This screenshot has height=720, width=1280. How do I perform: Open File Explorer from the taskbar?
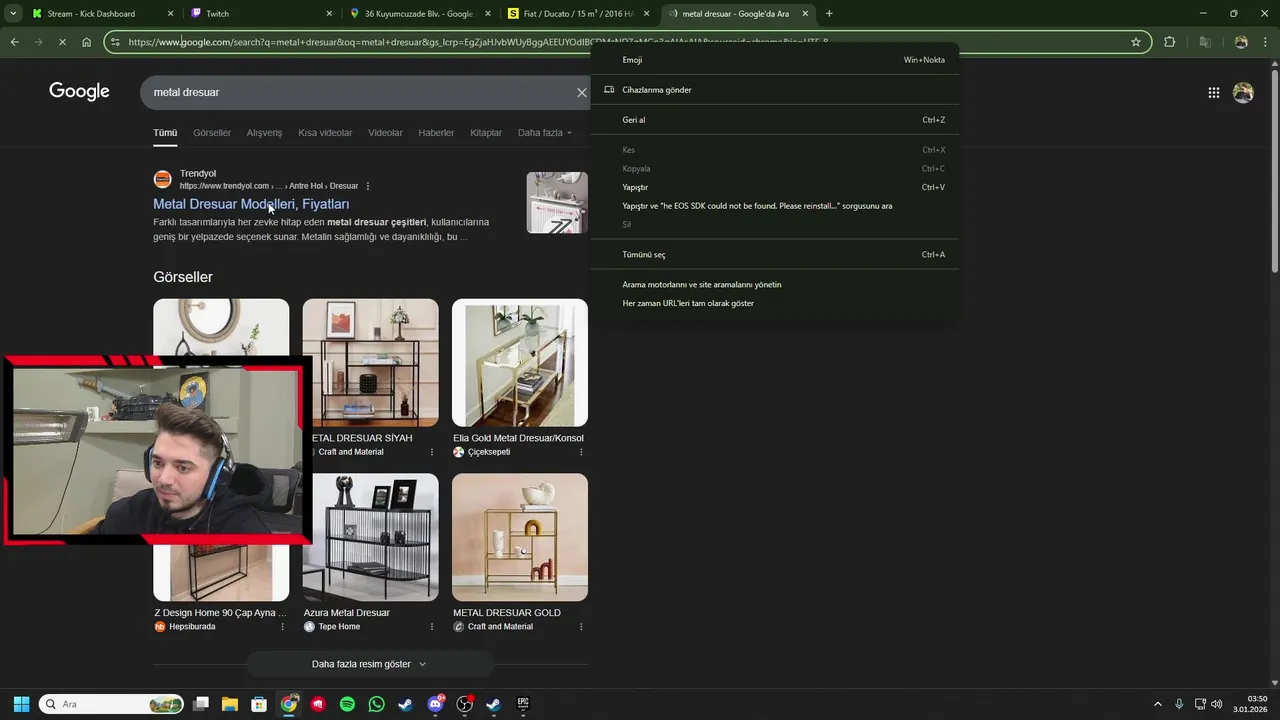[230, 704]
